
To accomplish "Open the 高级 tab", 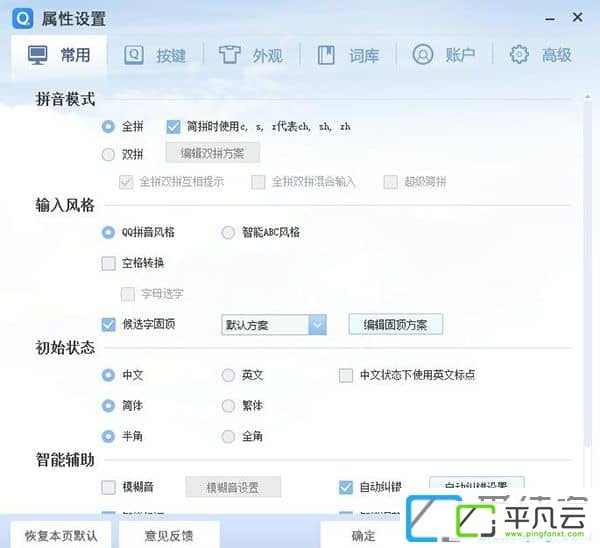I will click(x=540, y=55).
